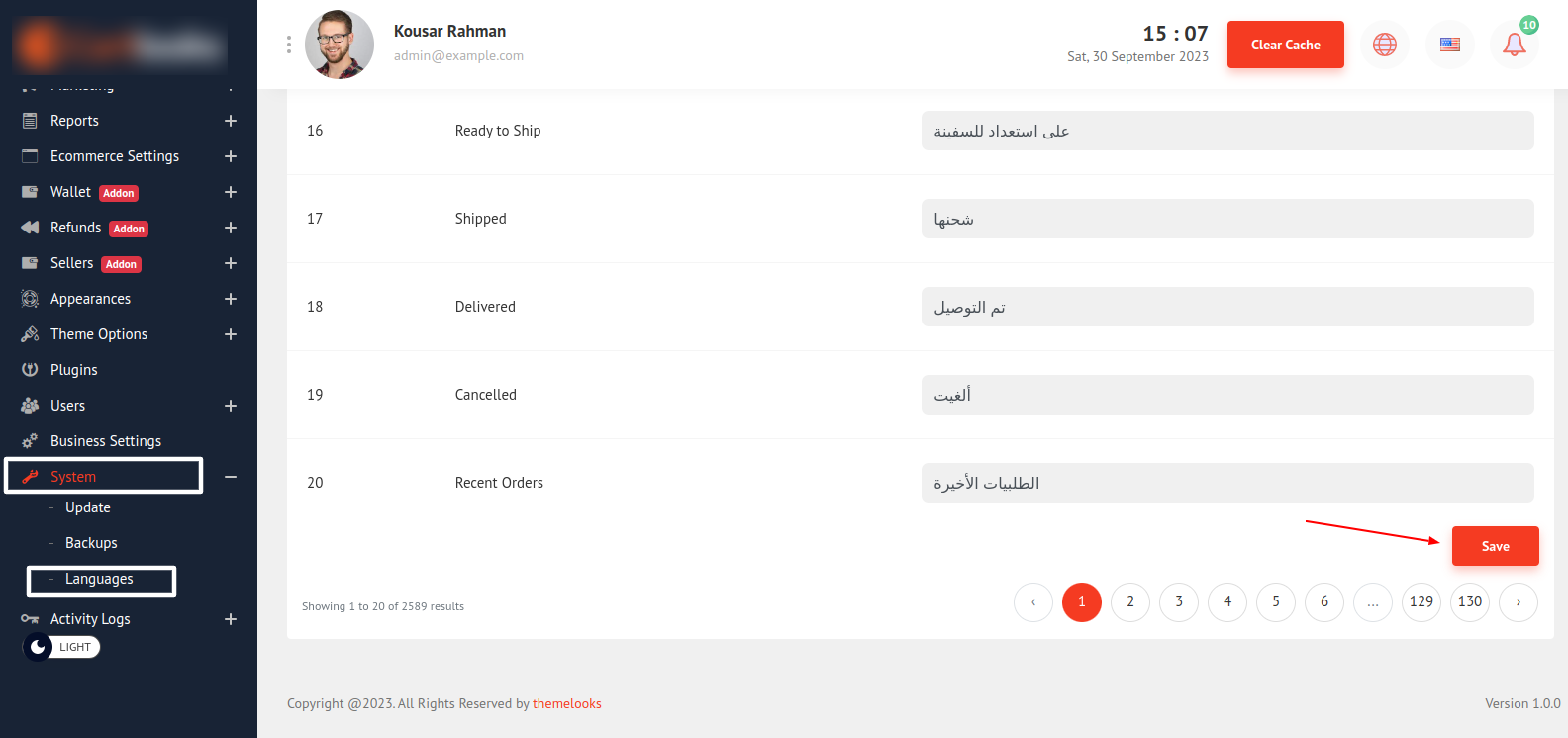Click the themelooks footer link

[x=567, y=704]
